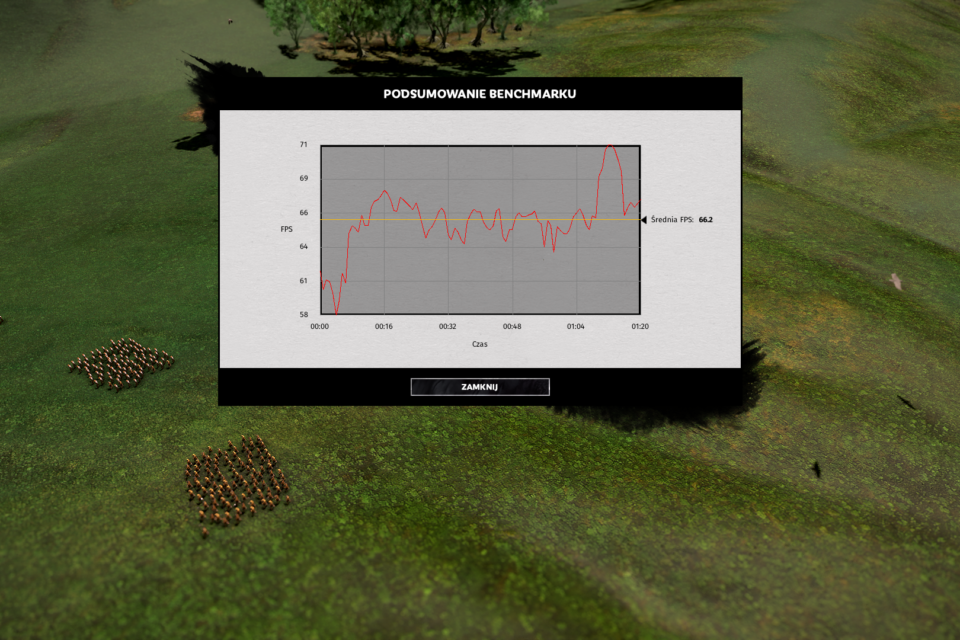Click the 66.2 average FPS value
The height and width of the screenshot is (640, 960).
[x=706, y=220]
